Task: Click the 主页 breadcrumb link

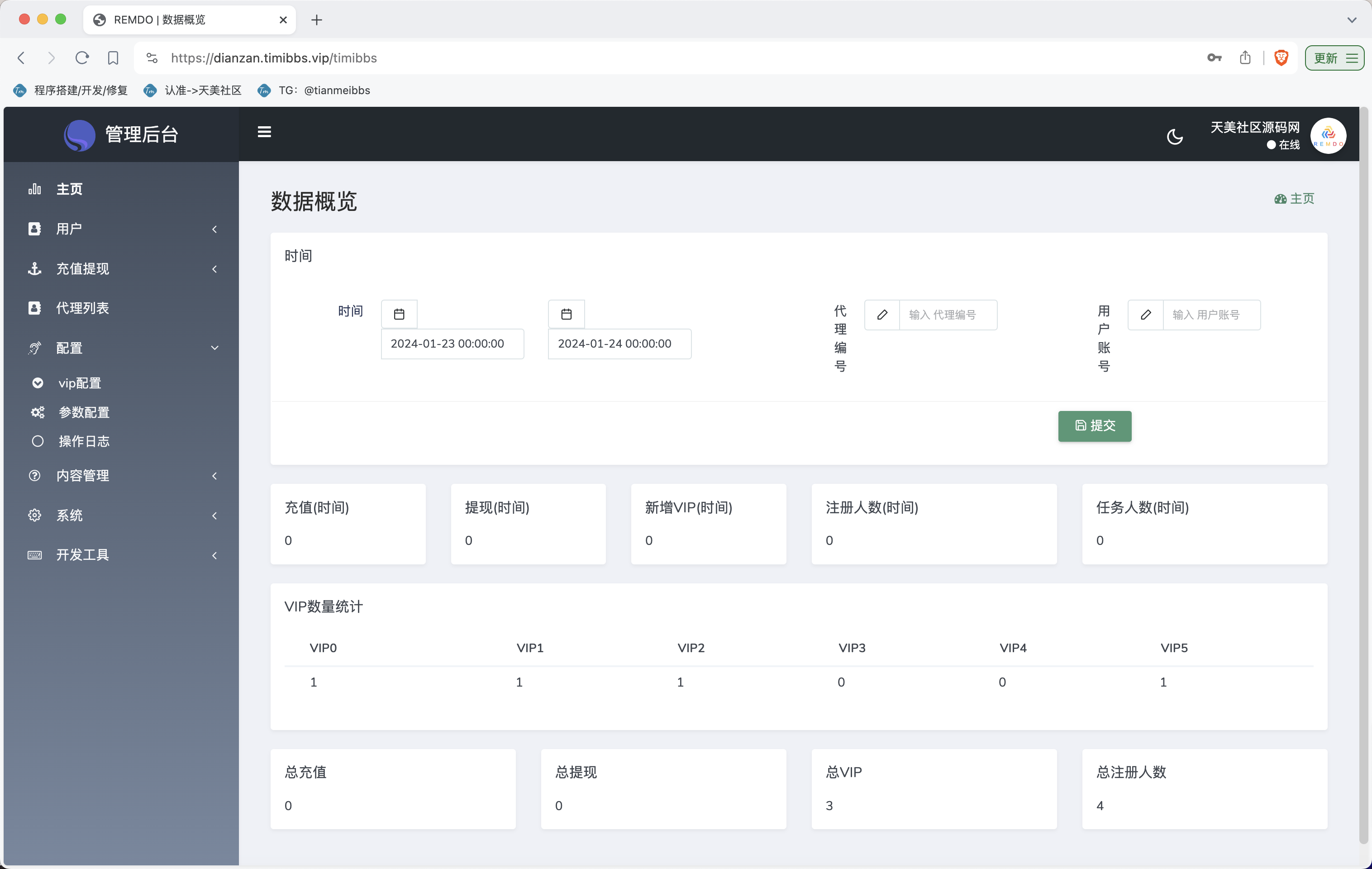Action: tap(1294, 199)
